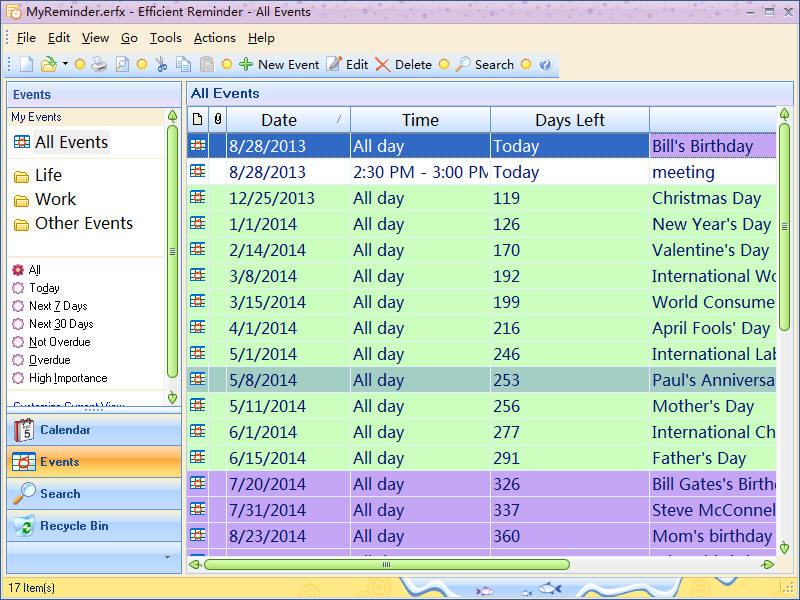Click the Cut scissors icon
Viewport: 800px width, 600px height.
point(161,64)
